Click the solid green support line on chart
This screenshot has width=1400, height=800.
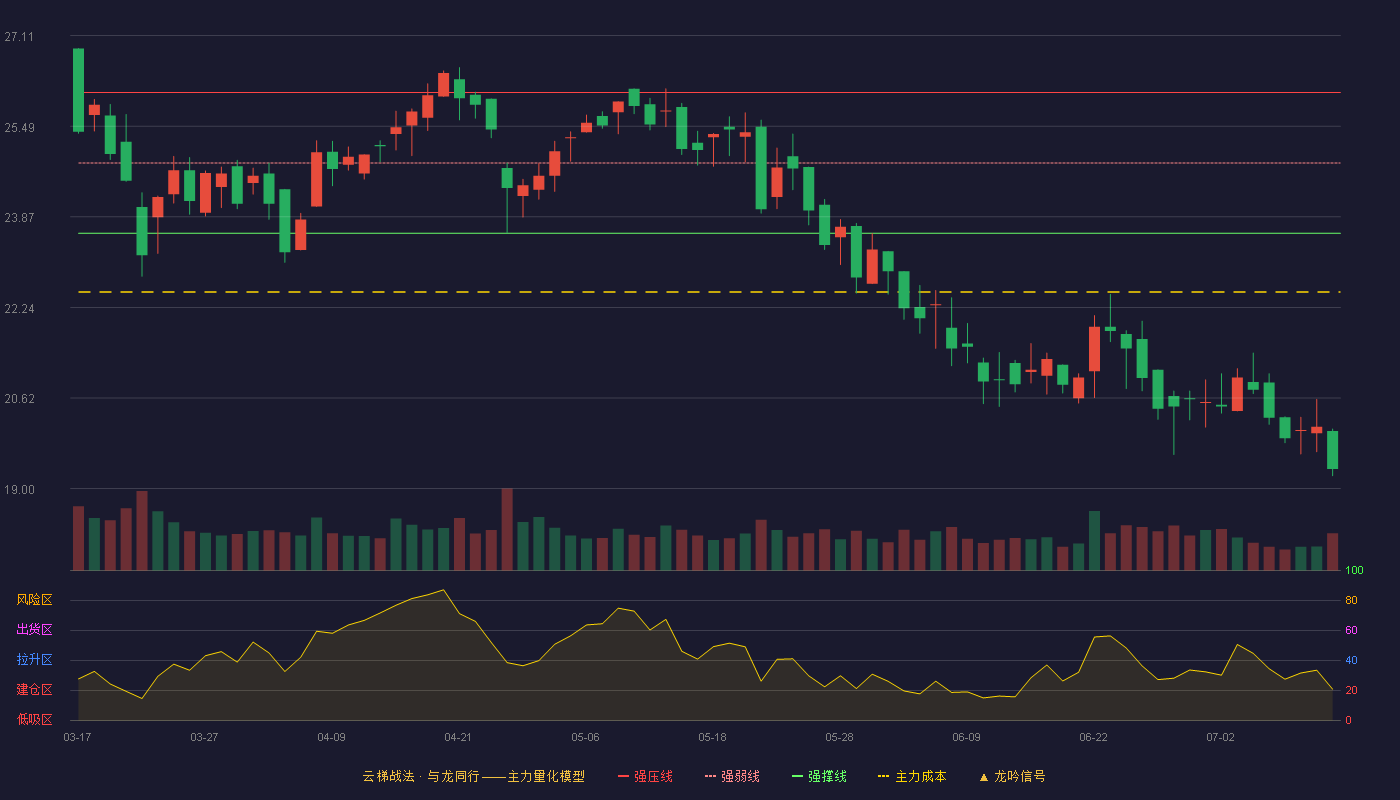click(x=709, y=233)
